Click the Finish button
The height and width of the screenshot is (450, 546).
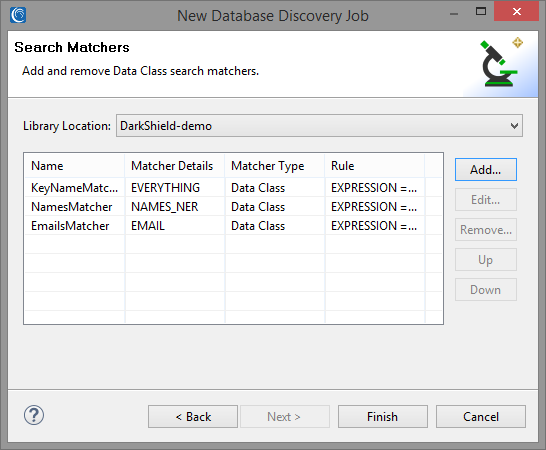coord(382,417)
